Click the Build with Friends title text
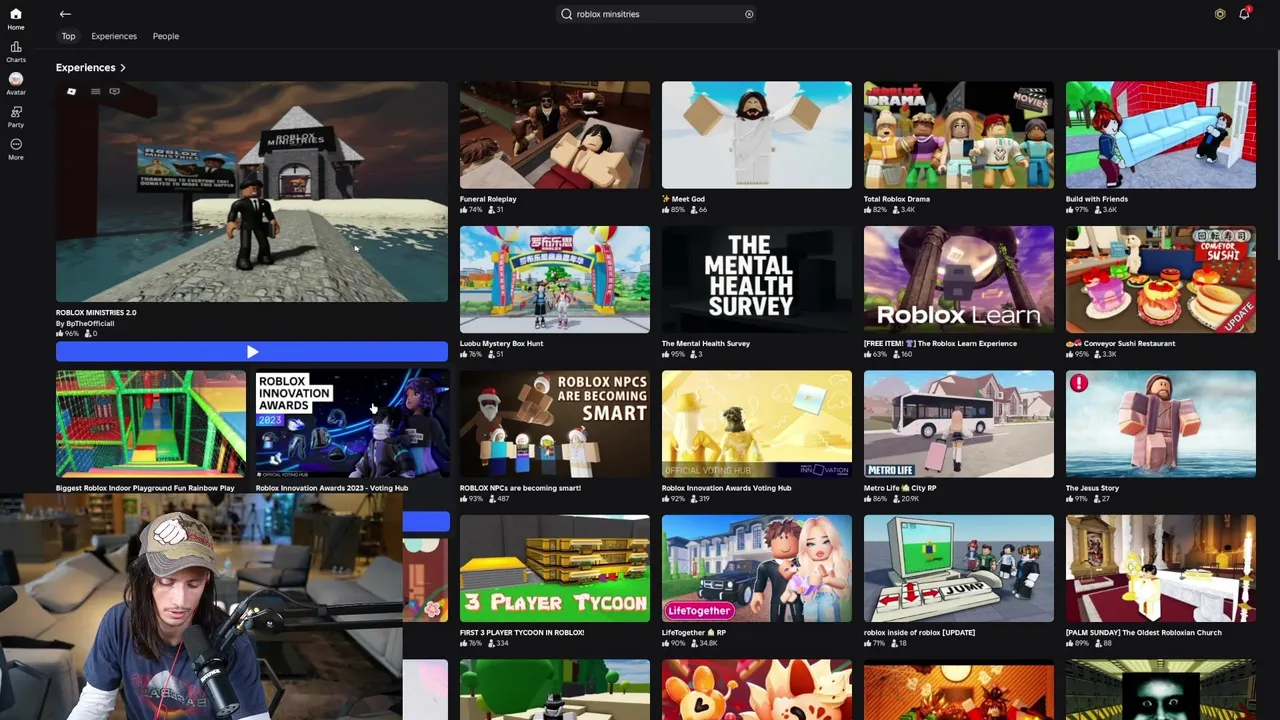Image resolution: width=1280 pixels, height=720 pixels. tap(1097, 199)
